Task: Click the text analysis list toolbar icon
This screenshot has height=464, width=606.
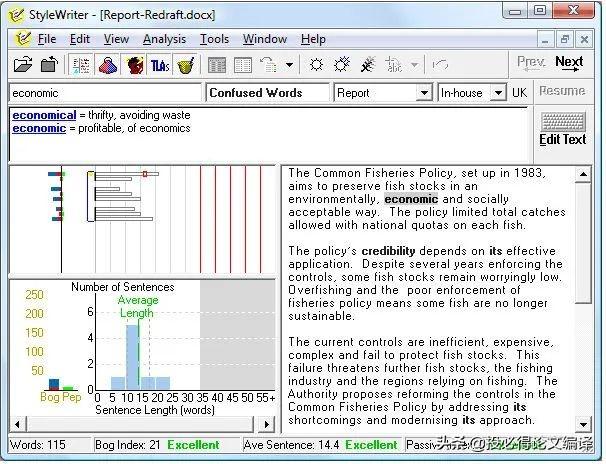Action: pyautogui.click(x=81, y=65)
